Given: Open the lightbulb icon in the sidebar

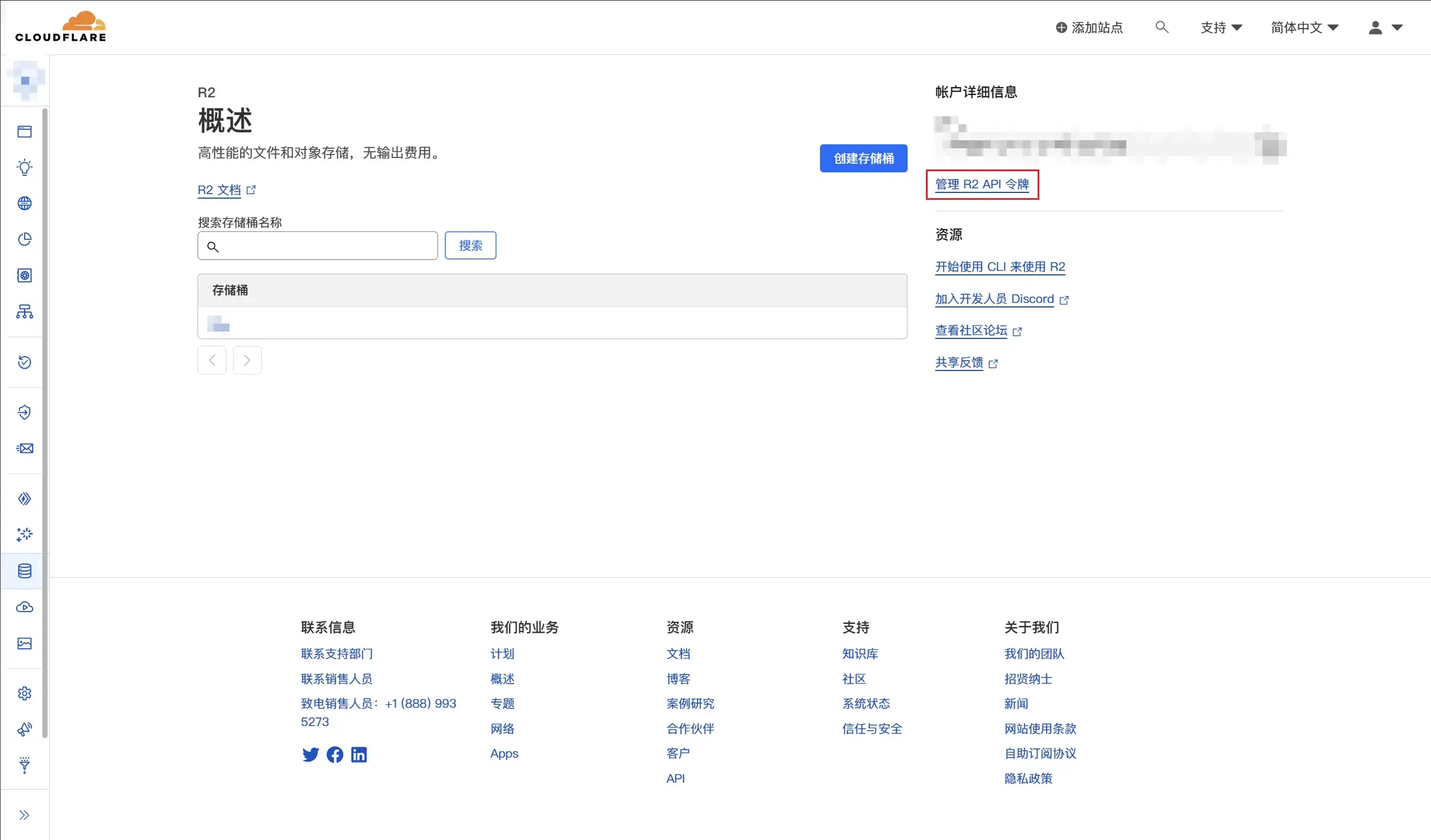Looking at the screenshot, I should (25, 167).
